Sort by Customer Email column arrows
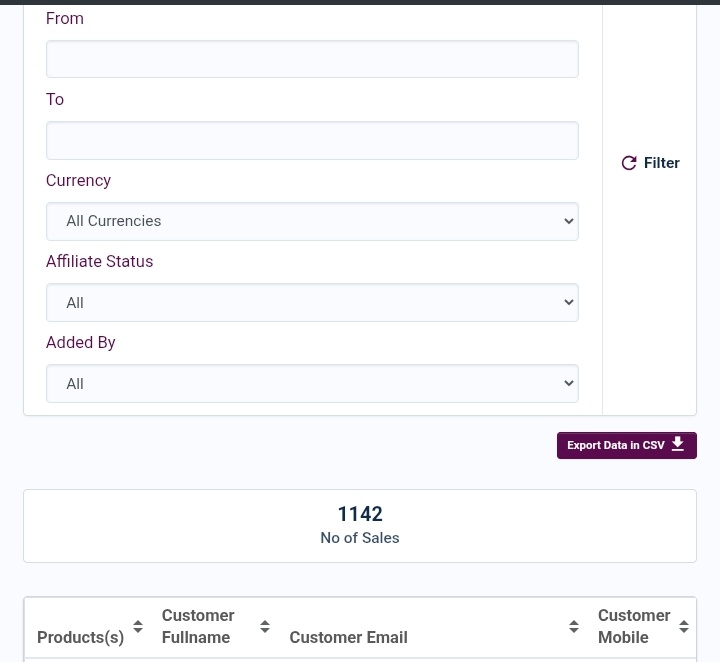Viewport: 720px width, 662px height. [x=574, y=627]
